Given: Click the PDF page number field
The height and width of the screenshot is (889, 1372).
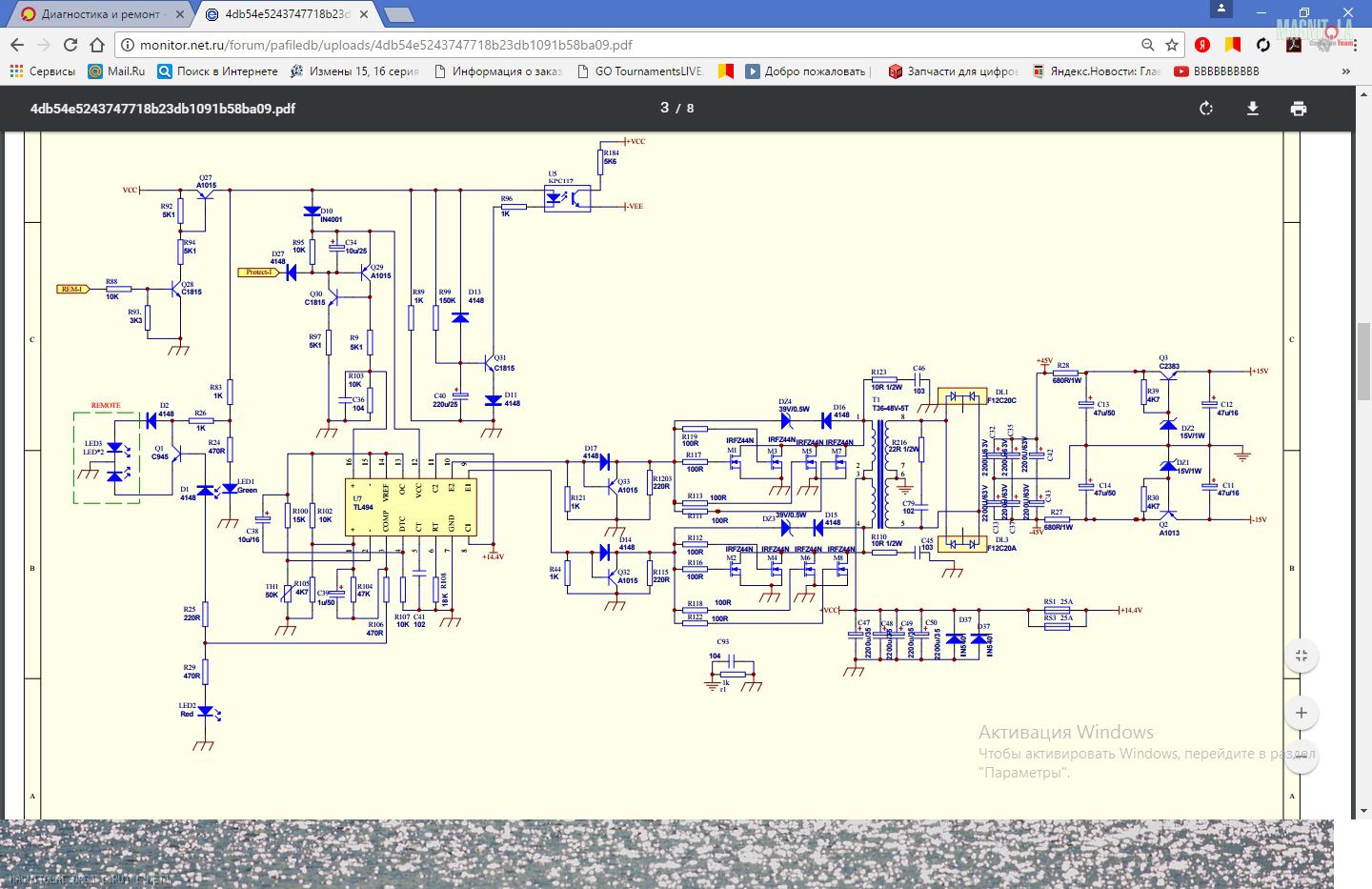Looking at the screenshot, I should (665, 108).
